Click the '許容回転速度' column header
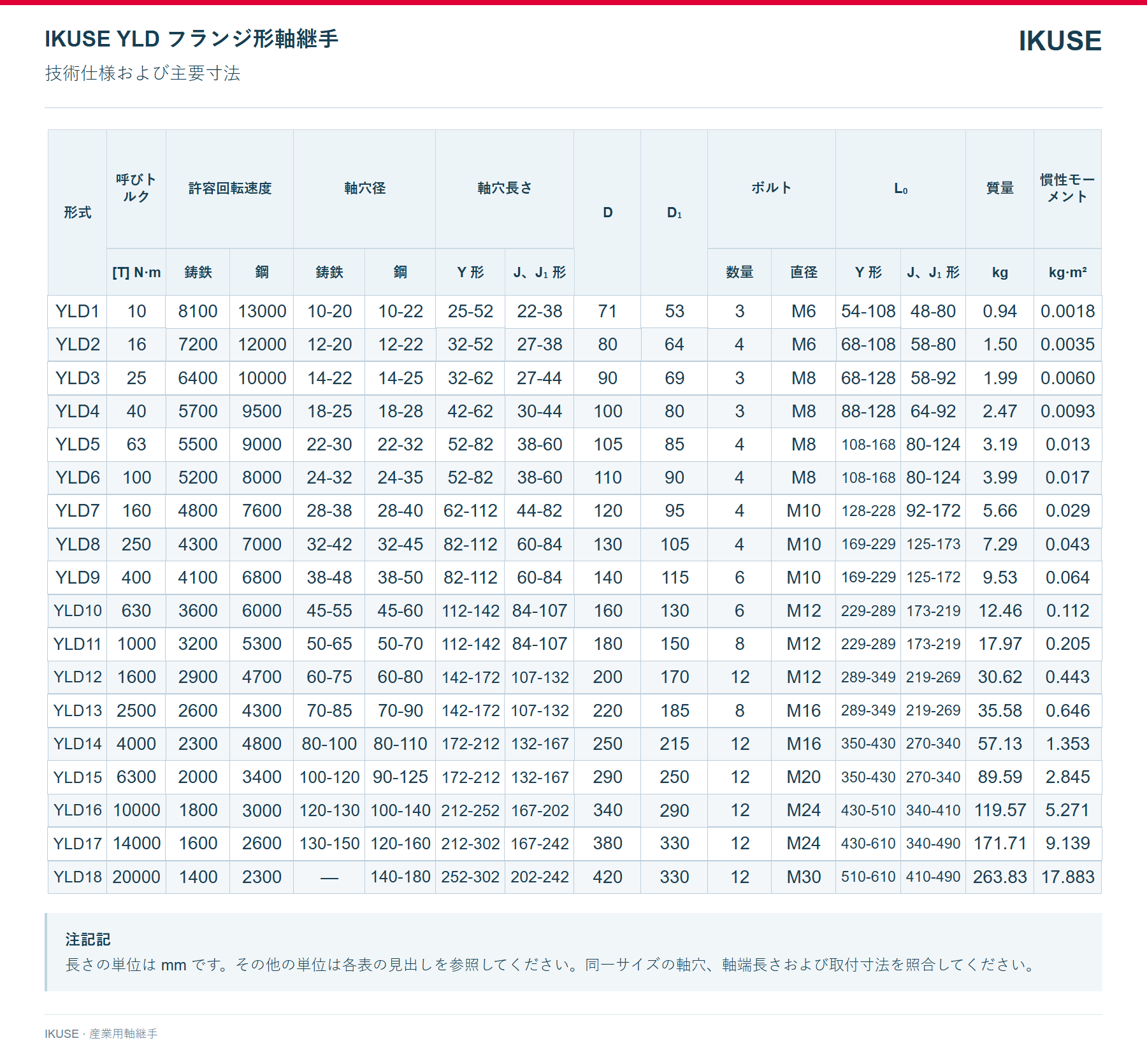The image size is (1147, 1064). coord(230,188)
